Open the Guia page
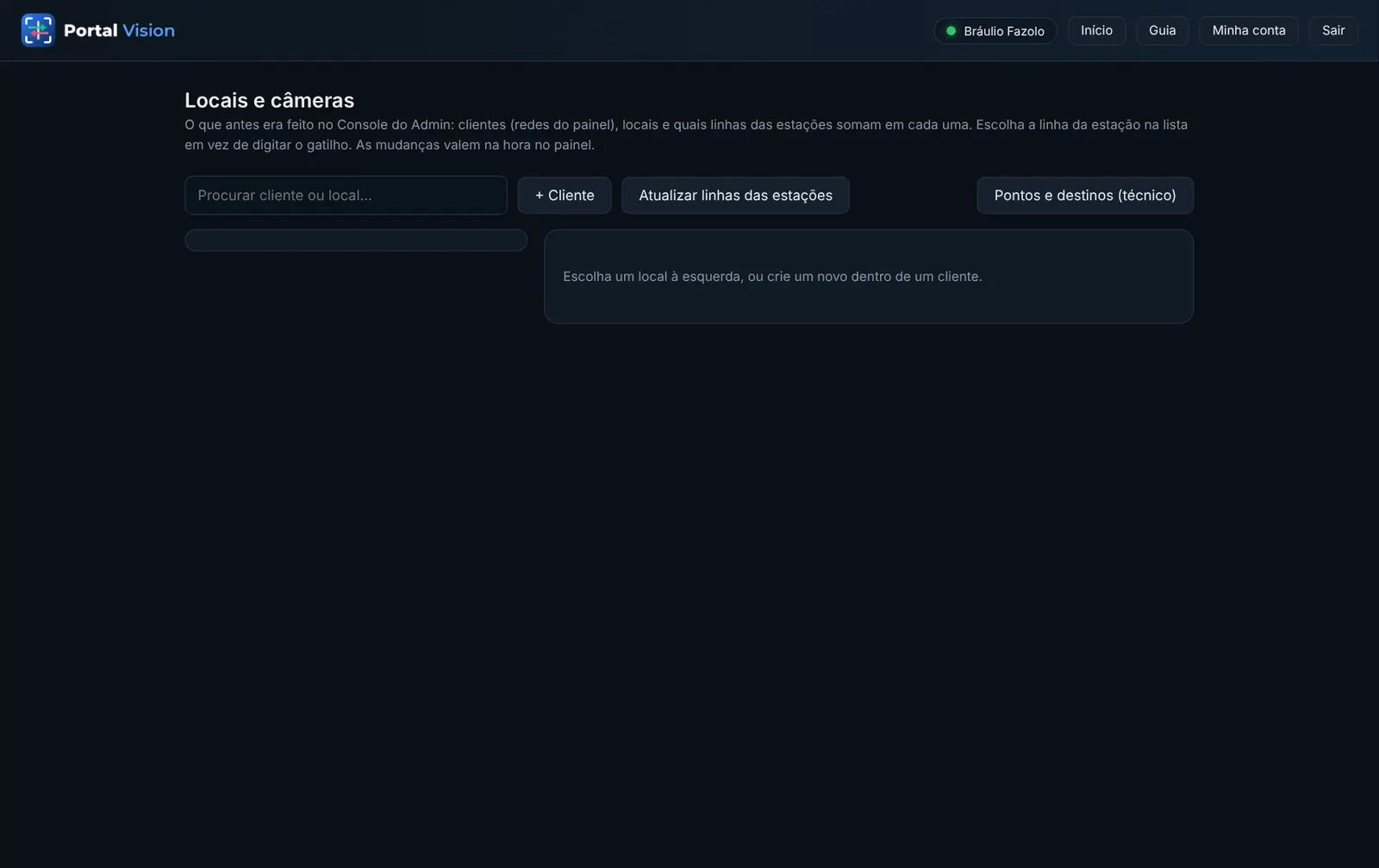1379x868 pixels. [1162, 30]
